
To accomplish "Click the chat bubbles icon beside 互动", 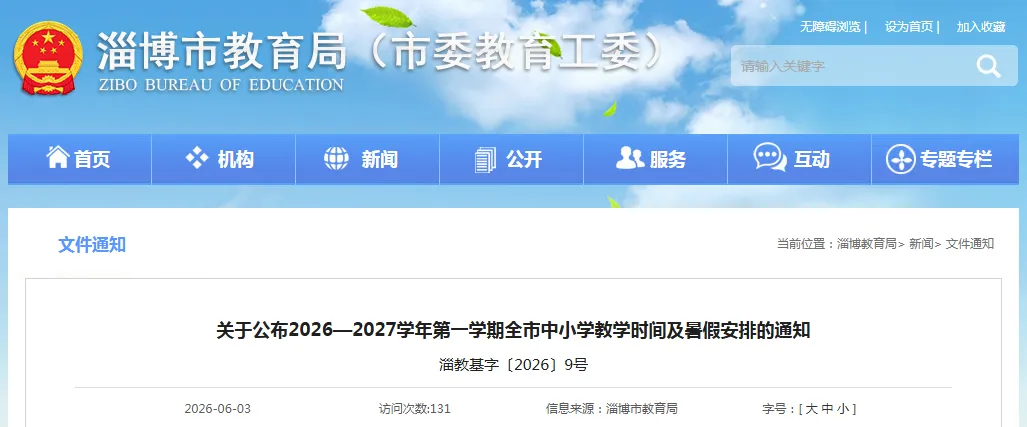I will 770,158.
